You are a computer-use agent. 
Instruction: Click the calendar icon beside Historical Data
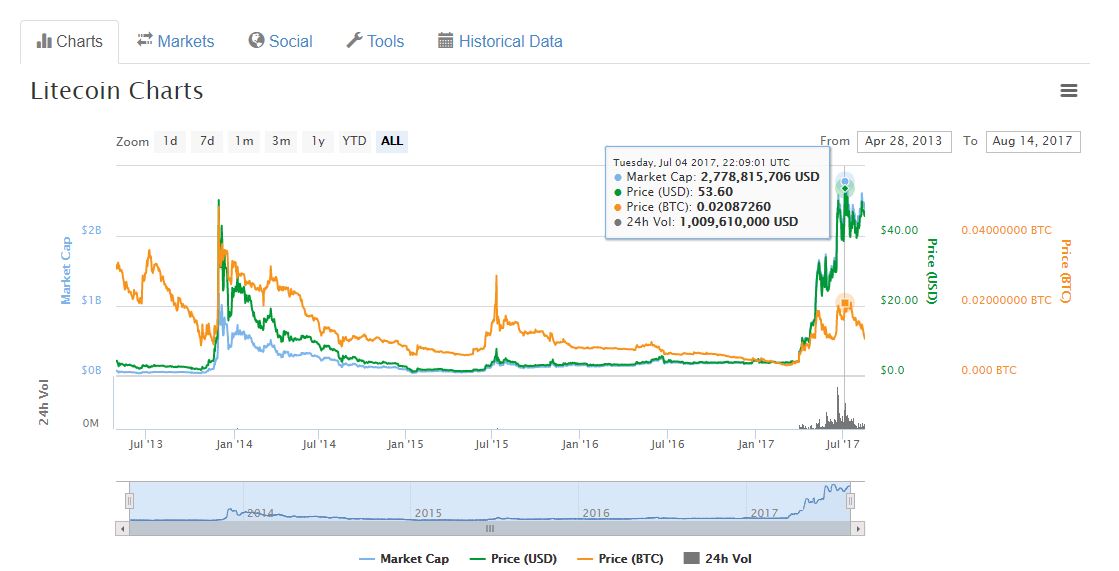coord(445,41)
